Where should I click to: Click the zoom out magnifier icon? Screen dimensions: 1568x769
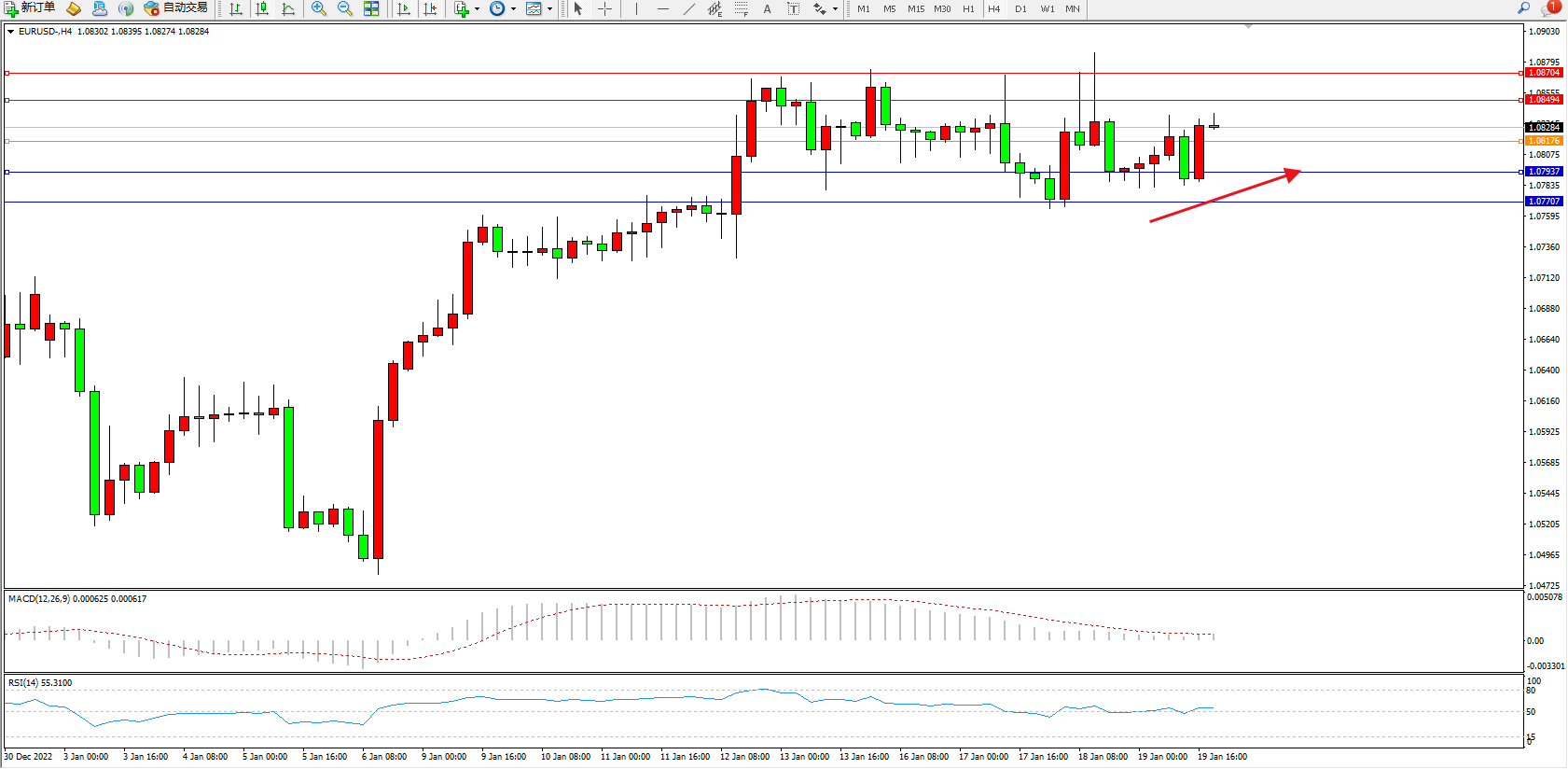coord(344,8)
